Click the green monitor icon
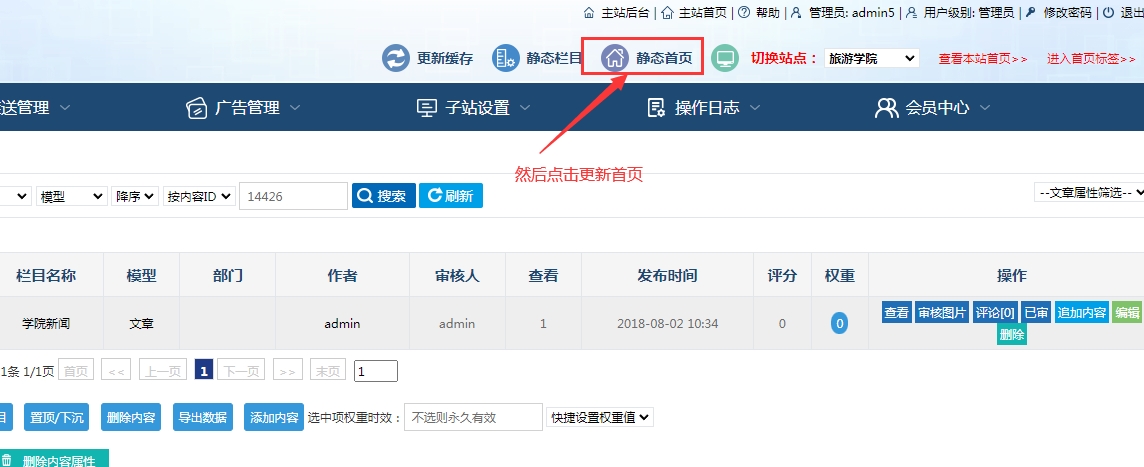This screenshot has height=467, width=1144. pyautogui.click(x=725, y=58)
